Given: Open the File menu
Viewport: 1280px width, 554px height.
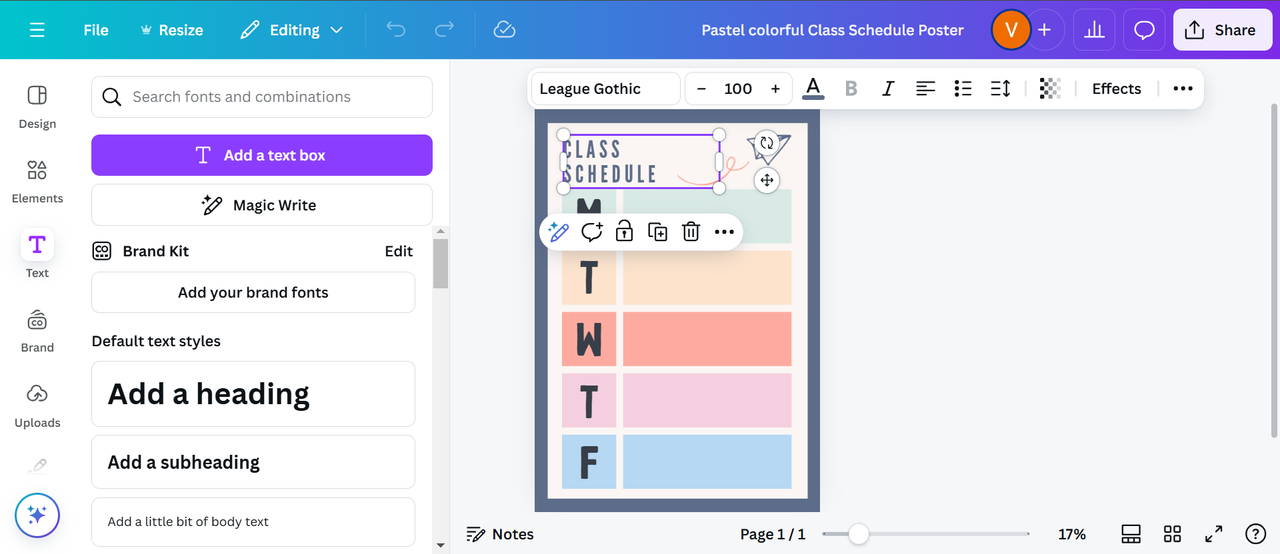Looking at the screenshot, I should [96, 30].
